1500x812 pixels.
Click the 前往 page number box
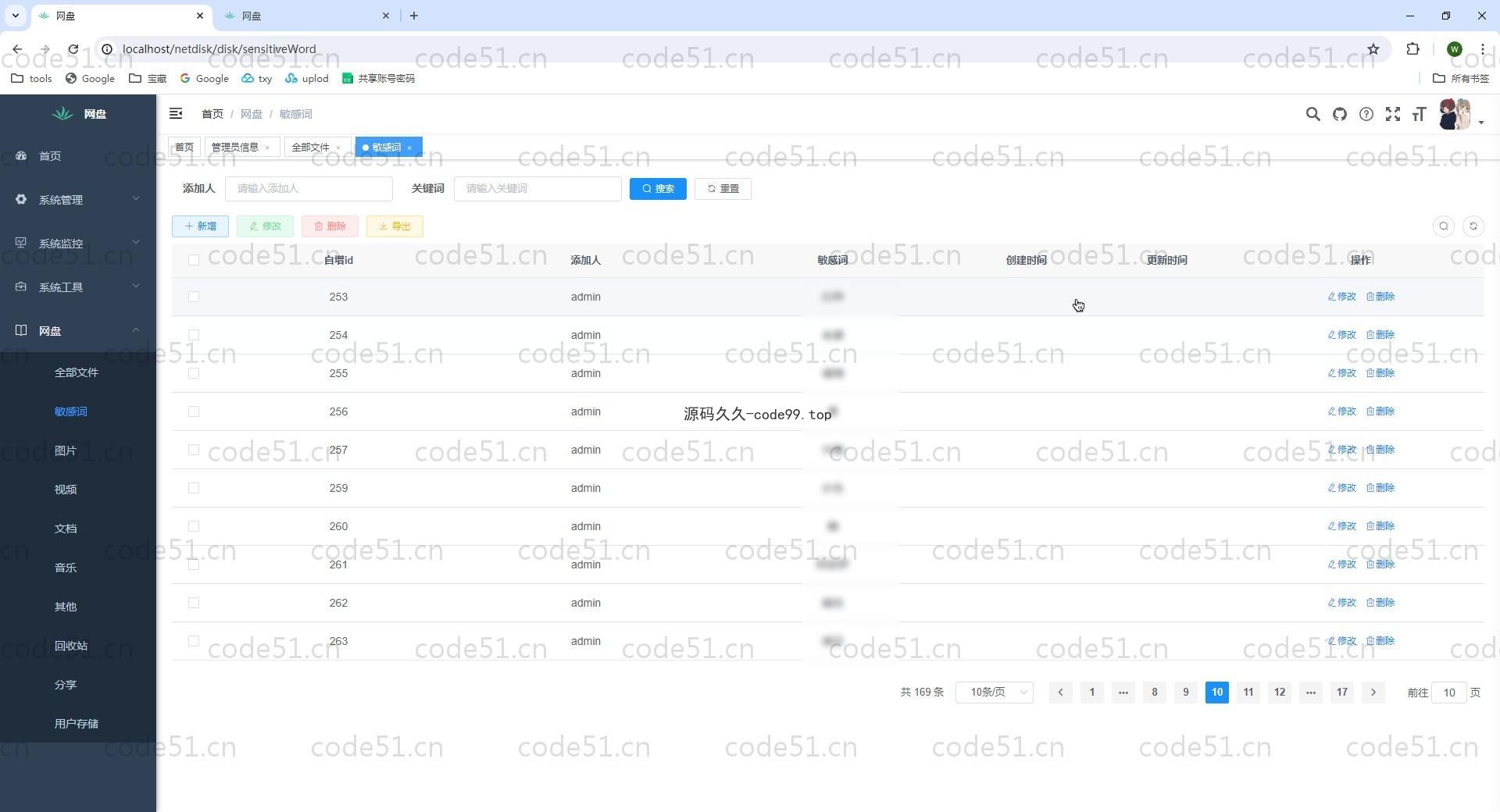[x=1449, y=693]
